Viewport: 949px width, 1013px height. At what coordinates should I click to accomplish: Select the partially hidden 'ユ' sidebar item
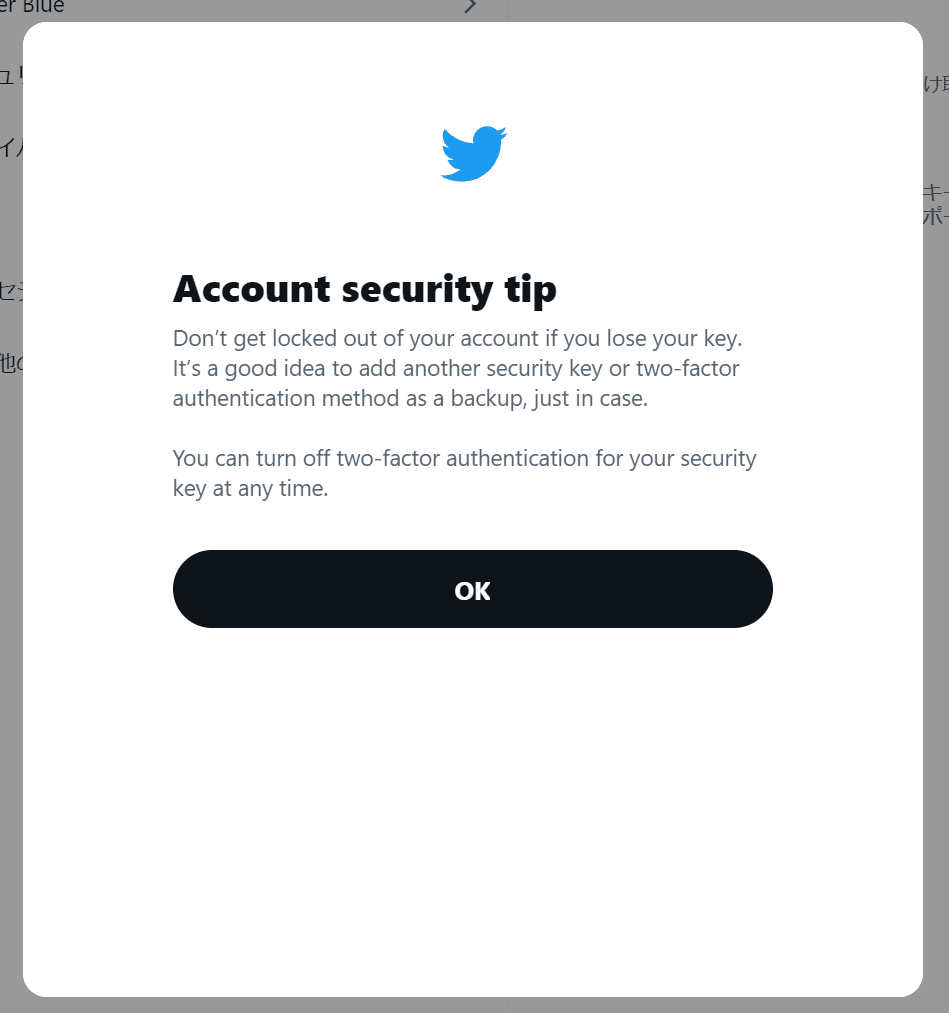click(x=11, y=78)
